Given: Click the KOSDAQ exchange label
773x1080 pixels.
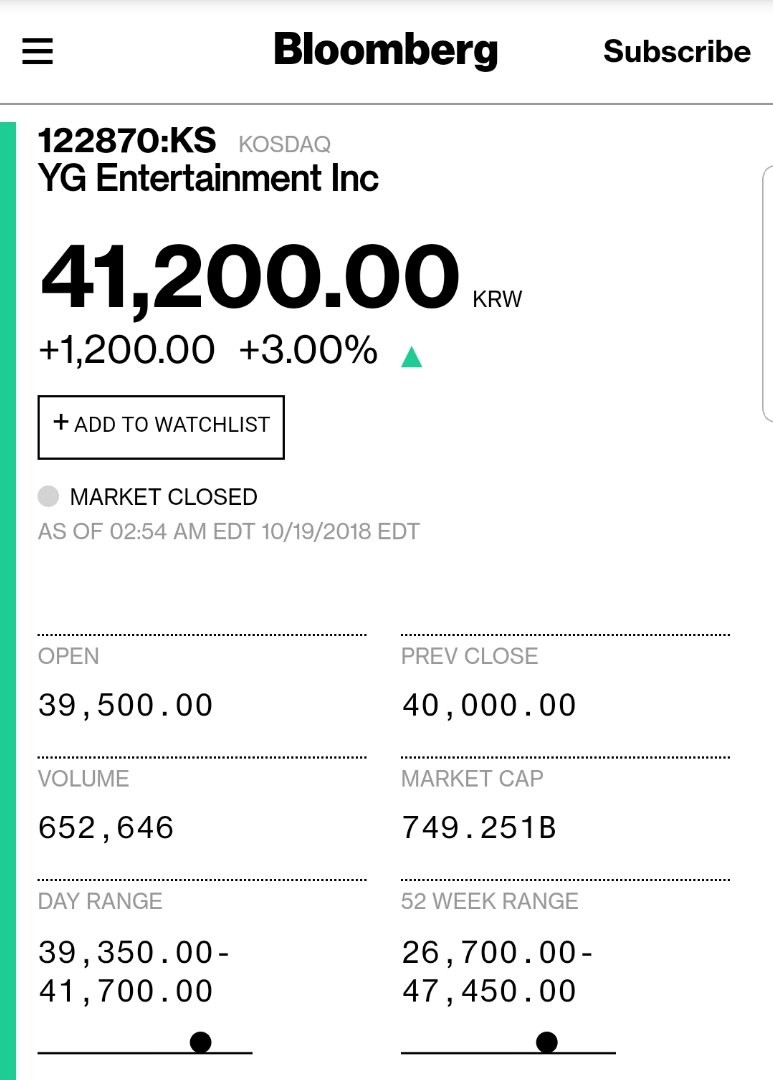Looking at the screenshot, I should pos(285,145).
